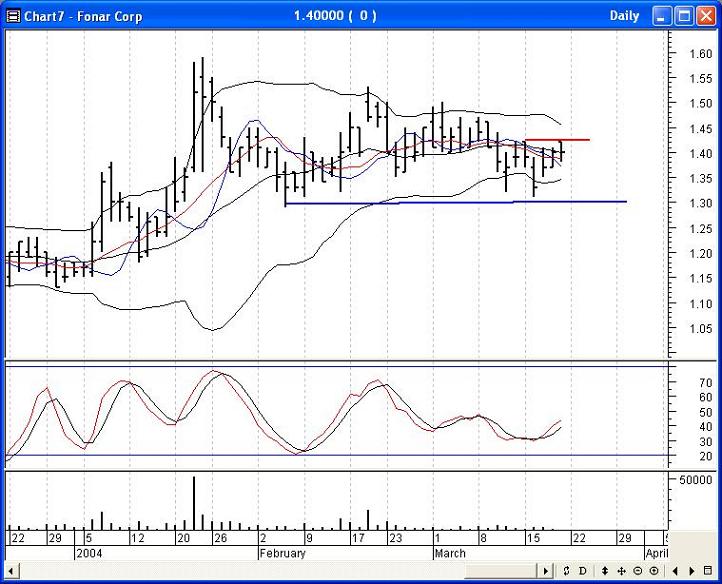The height and width of the screenshot is (584, 722).
Task: Click the horizontal scrollbar thumb
Action: [501, 571]
